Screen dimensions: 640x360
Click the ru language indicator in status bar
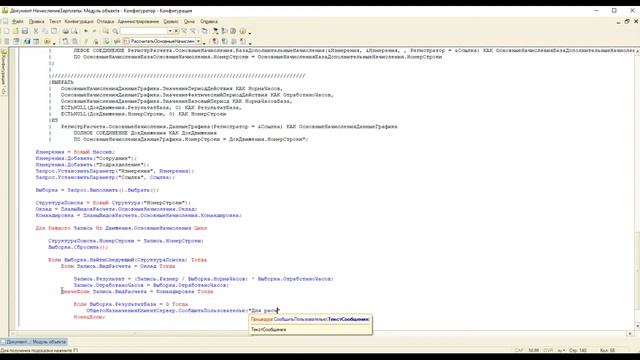click(x=561, y=350)
